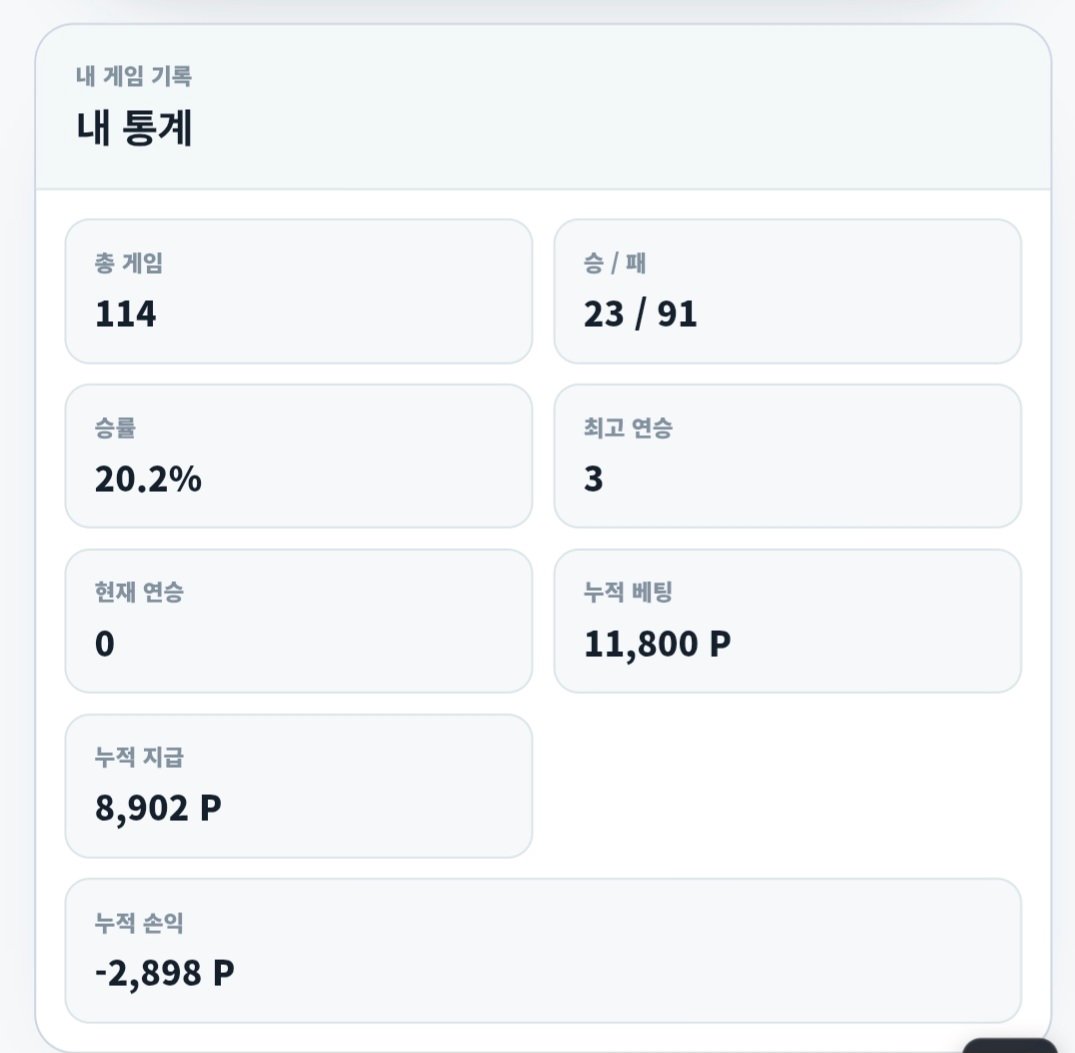Select the 누적 베팅 card label
This screenshot has height=1053, width=1075.
[628, 592]
